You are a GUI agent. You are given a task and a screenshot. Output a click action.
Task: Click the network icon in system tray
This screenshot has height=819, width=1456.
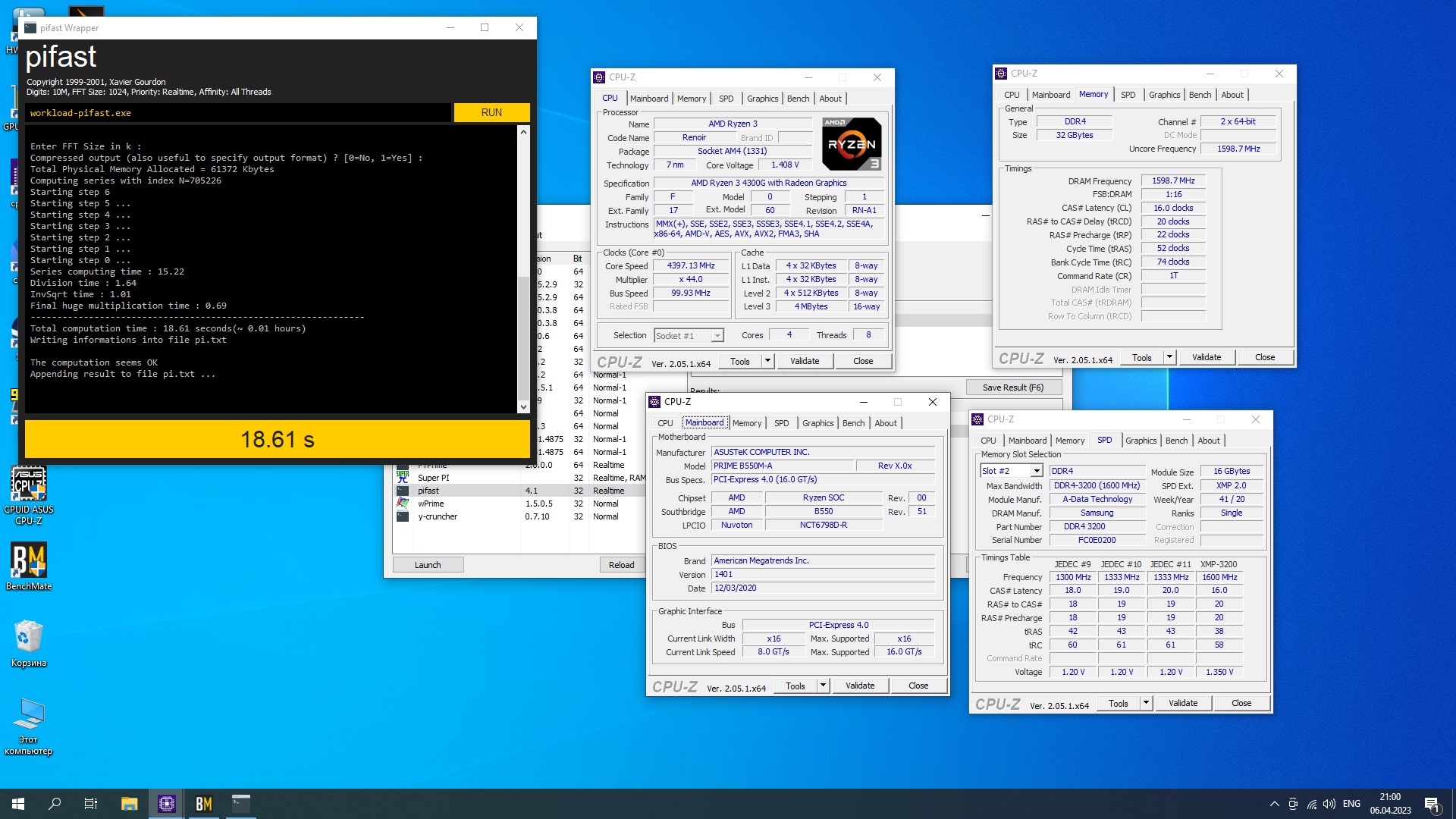tap(1311, 804)
